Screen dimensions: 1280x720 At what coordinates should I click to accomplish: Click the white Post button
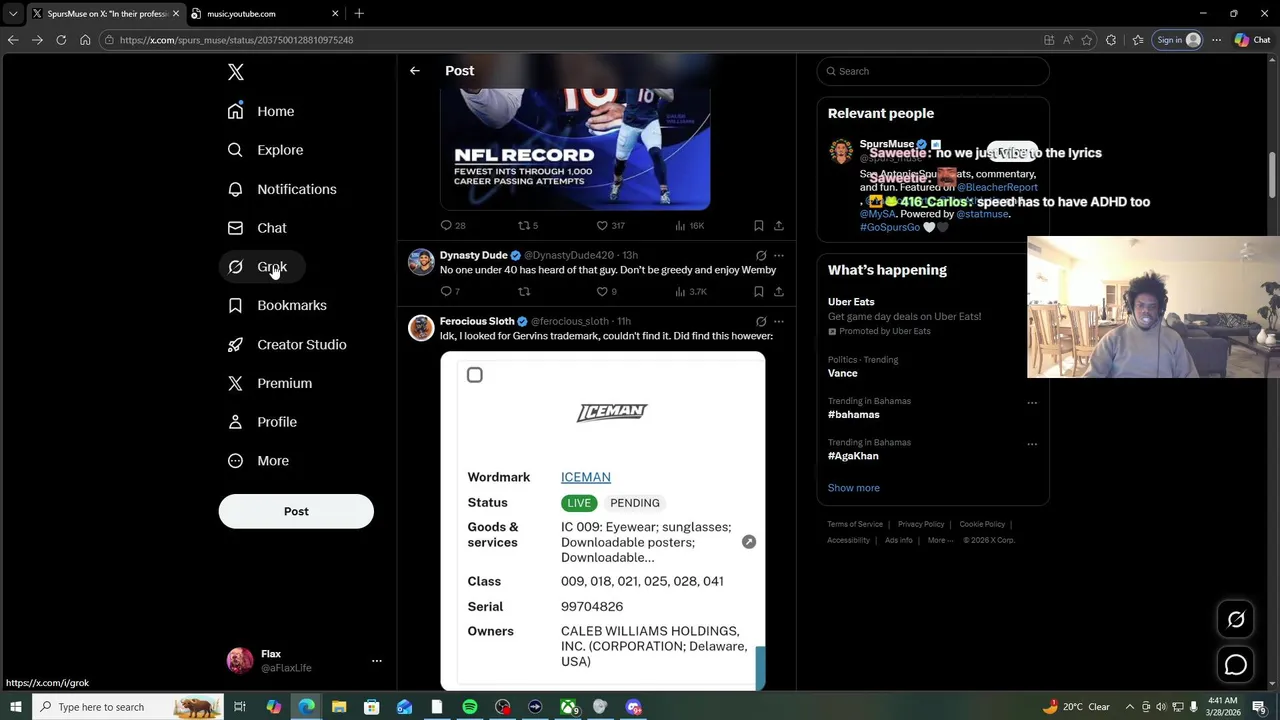tap(296, 511)
